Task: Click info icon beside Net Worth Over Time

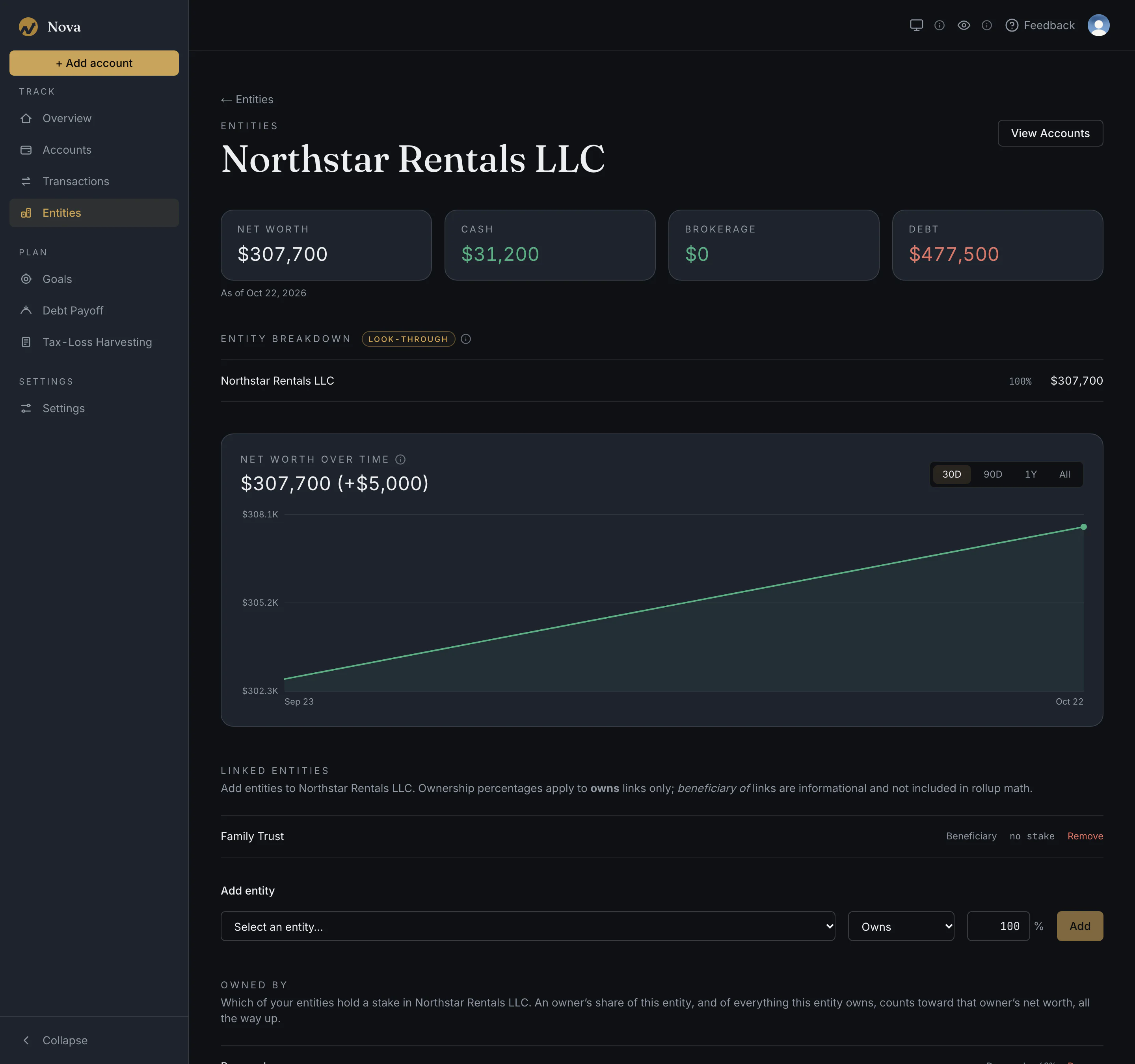Action: [401, 459]
